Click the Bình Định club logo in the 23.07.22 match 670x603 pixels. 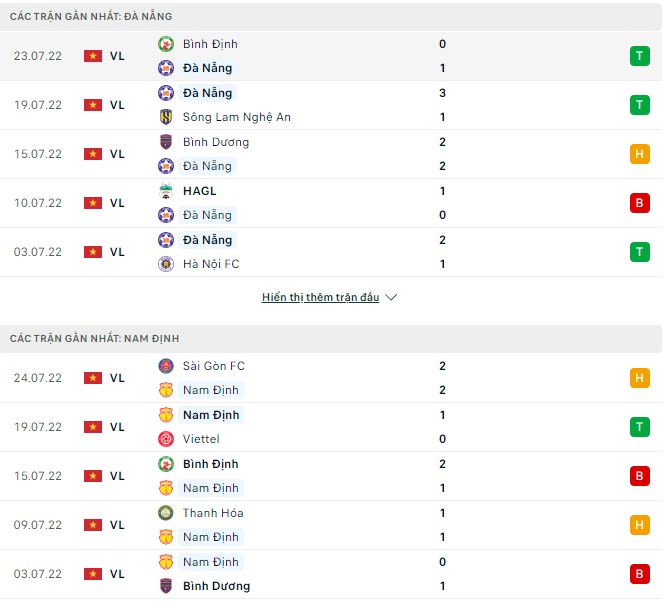click(x=166, y=44)
